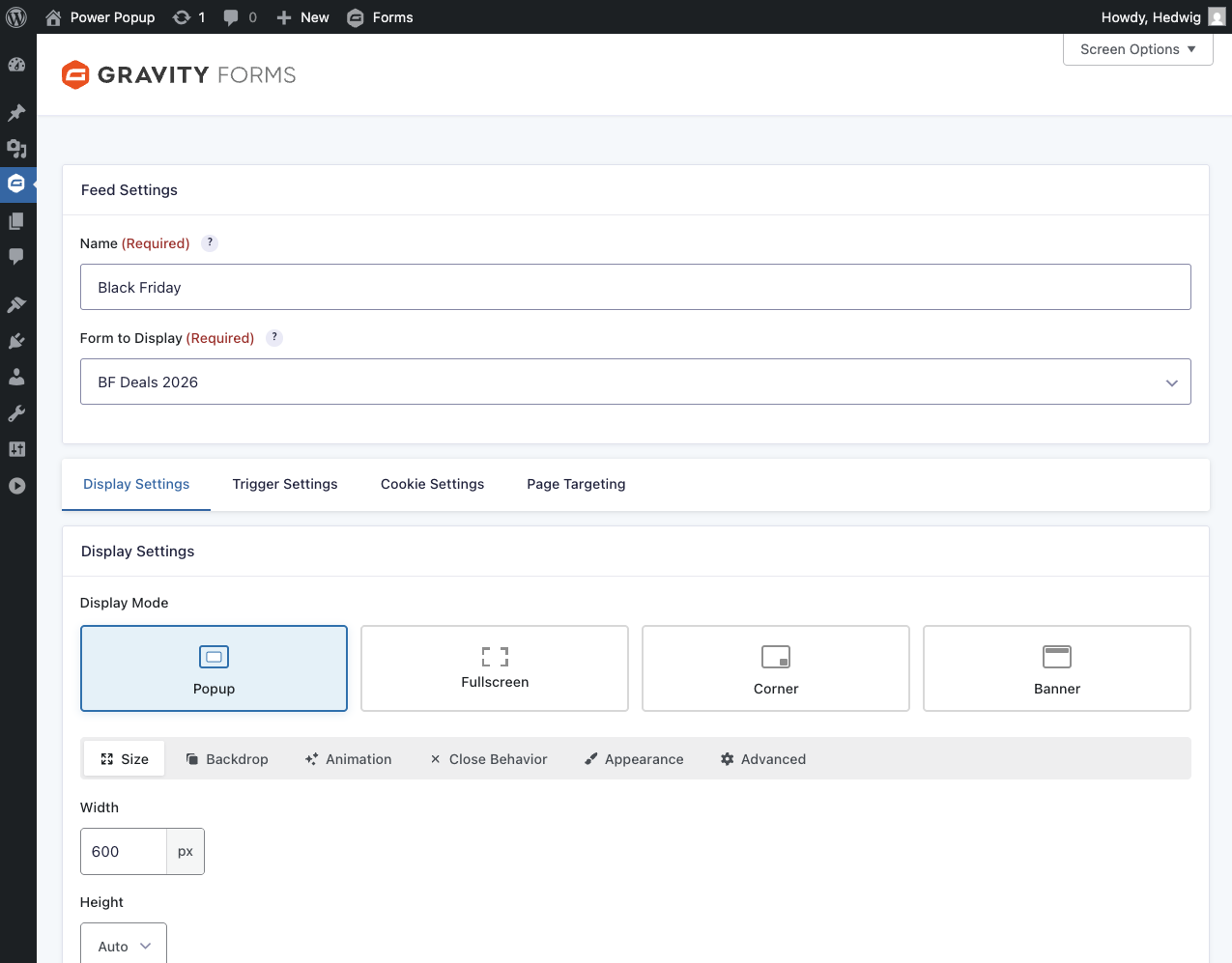The width and height of the screenshot is (1232, 963).
Task: Switch to the Trigger Settings tab
Action: click(285, 484)
